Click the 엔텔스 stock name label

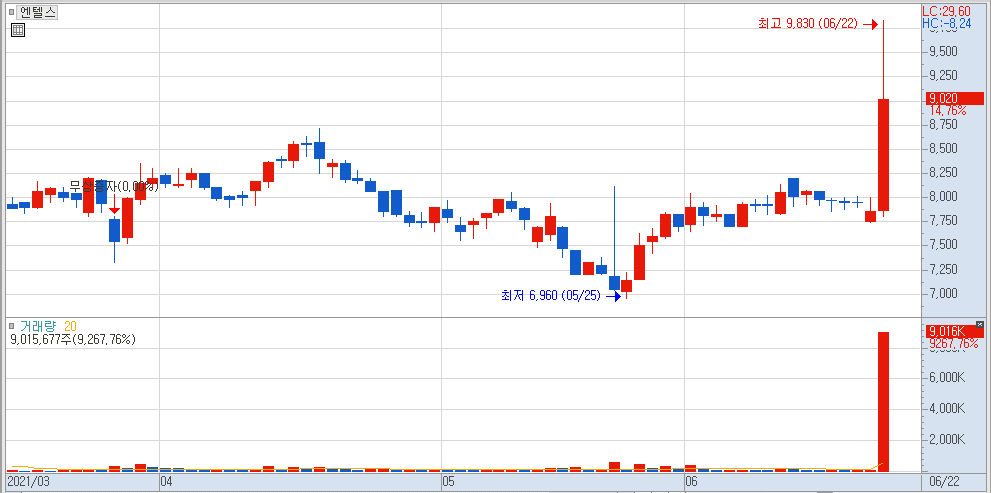coord(38,11)
